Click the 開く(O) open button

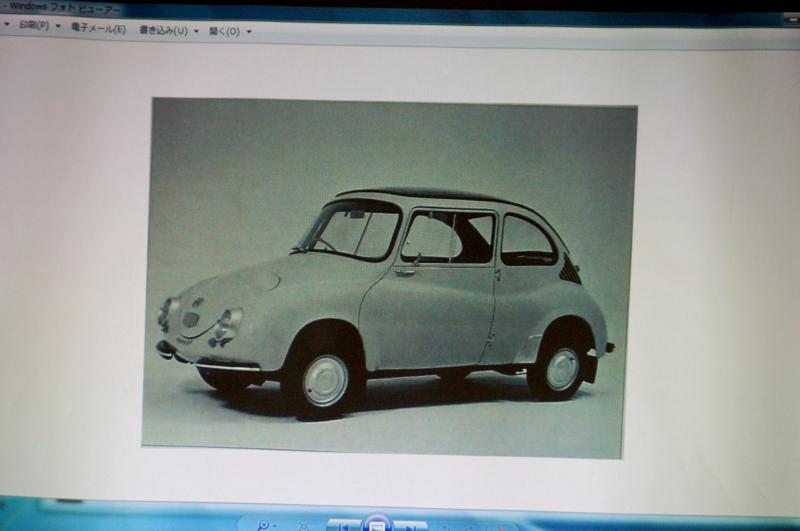(x=224, y=31)
